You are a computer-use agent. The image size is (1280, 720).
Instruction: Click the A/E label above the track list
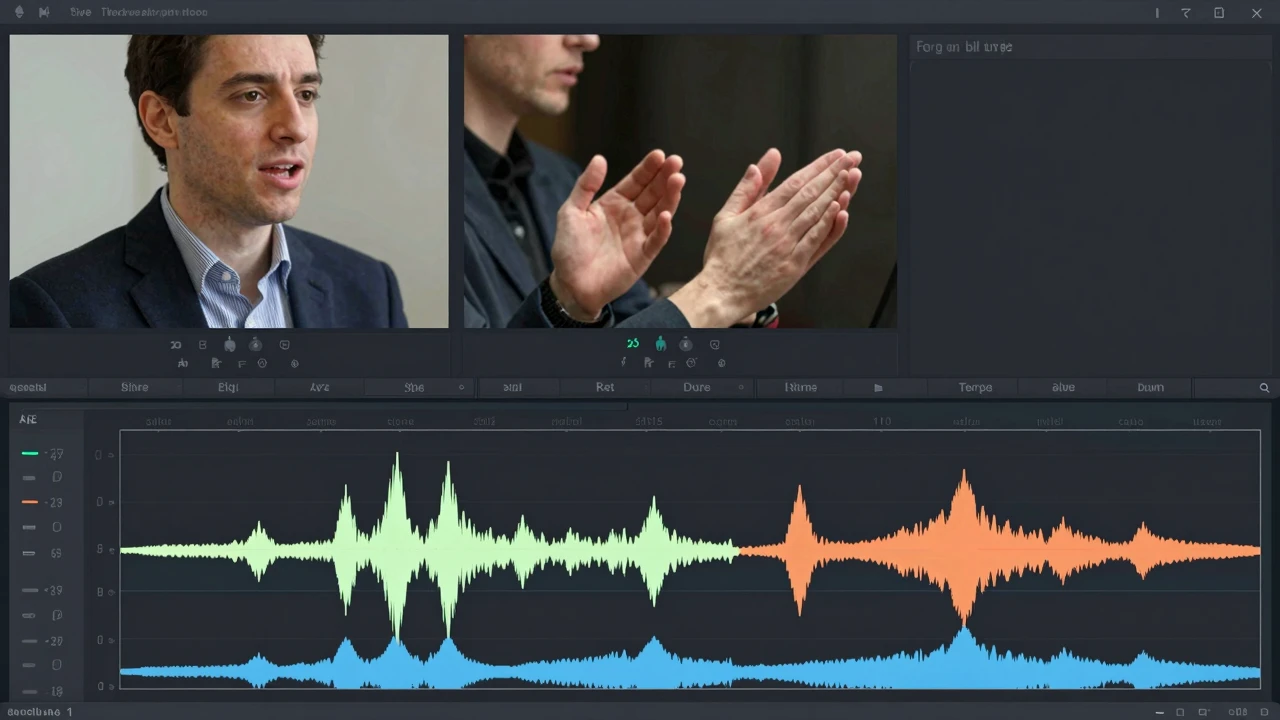coord(28,421)
